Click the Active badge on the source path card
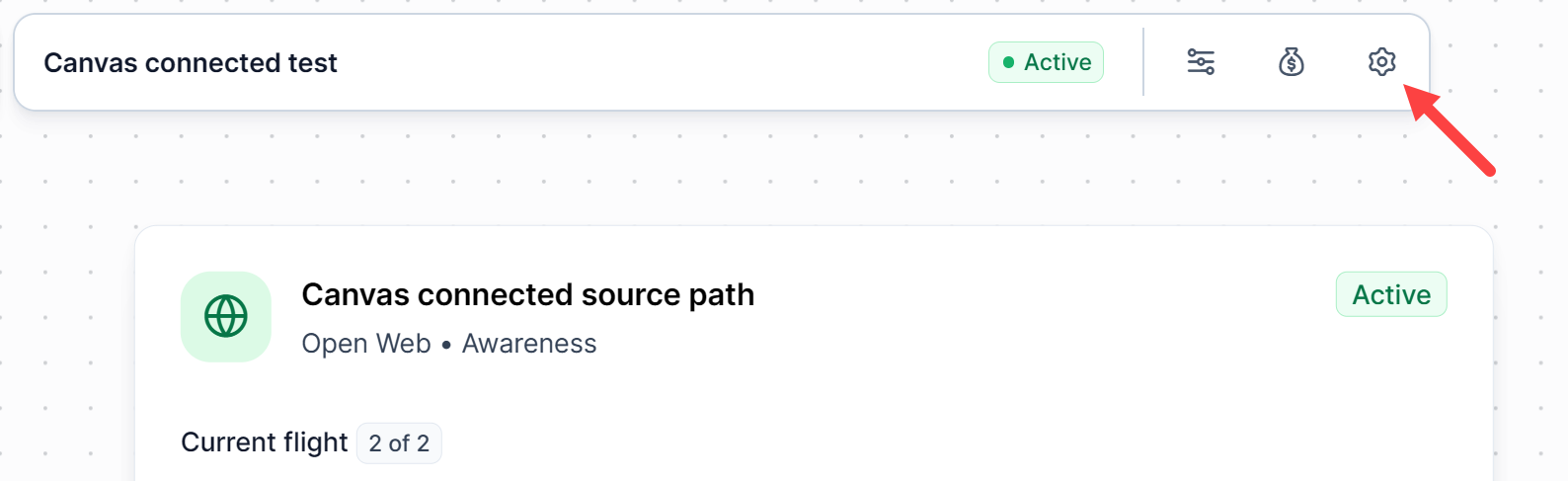The image size is (1568, 481). point(1390,294)
